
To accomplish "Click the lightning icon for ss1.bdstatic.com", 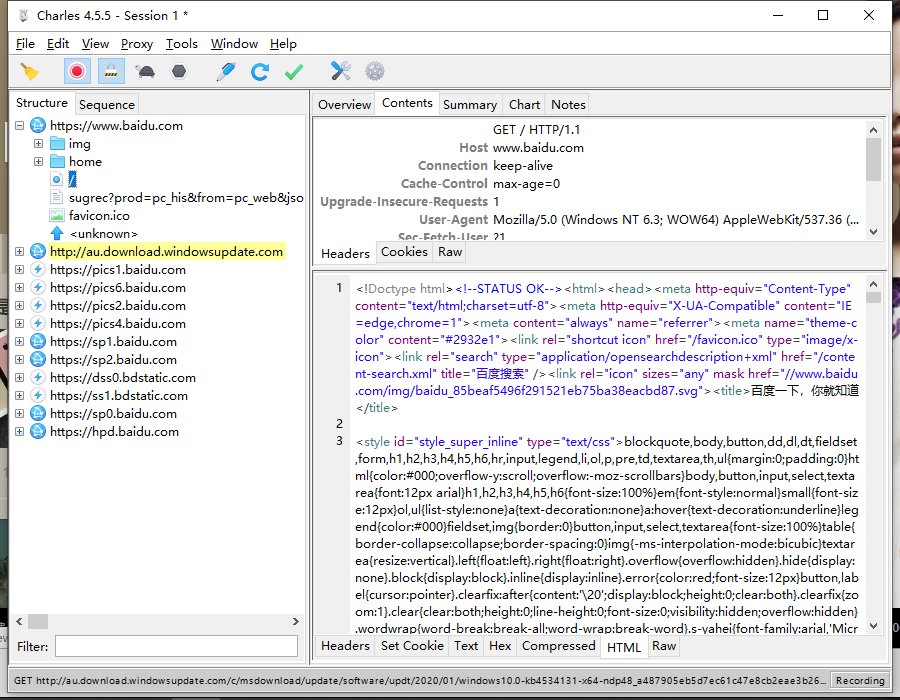I will point(38,395).
